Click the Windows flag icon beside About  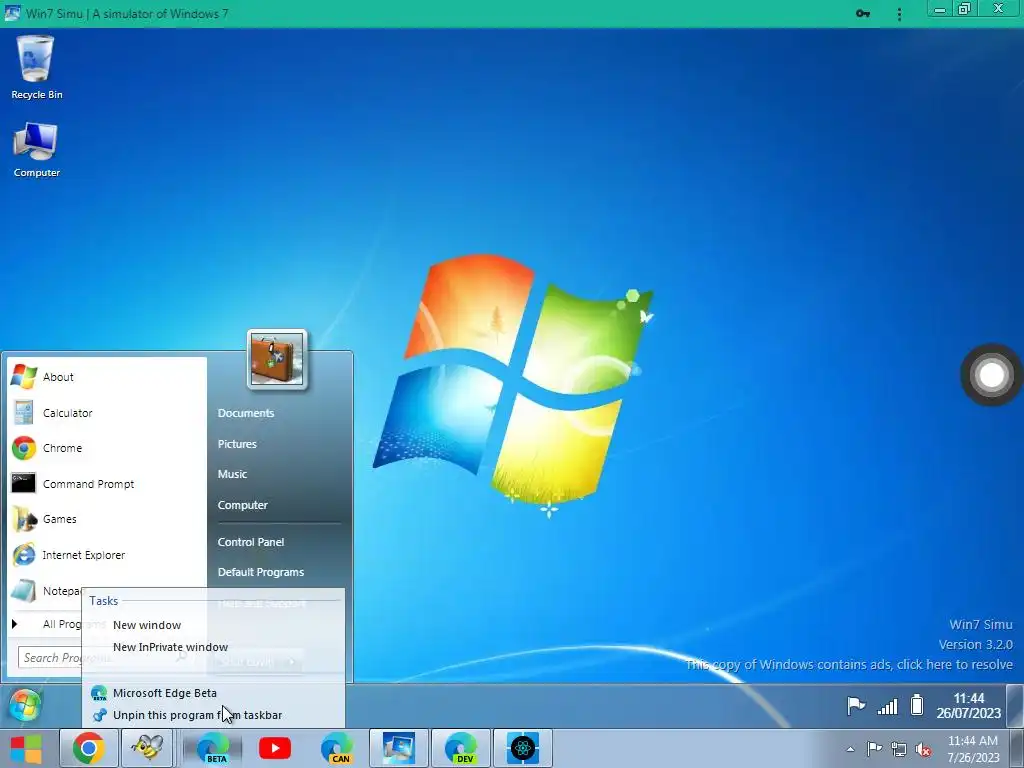coord(24,377)
